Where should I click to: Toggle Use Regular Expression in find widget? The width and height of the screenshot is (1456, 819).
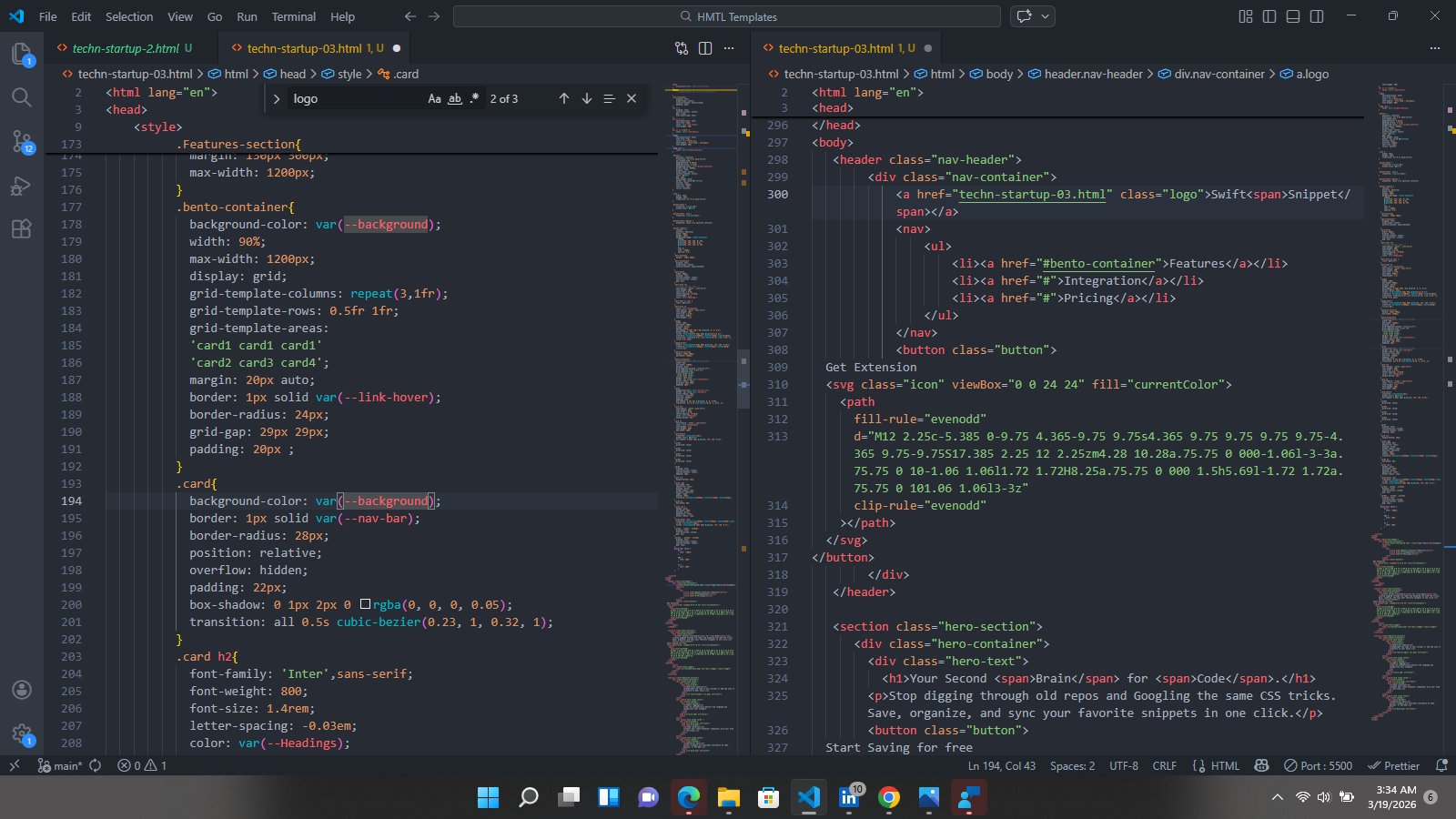tap(474, 98)
